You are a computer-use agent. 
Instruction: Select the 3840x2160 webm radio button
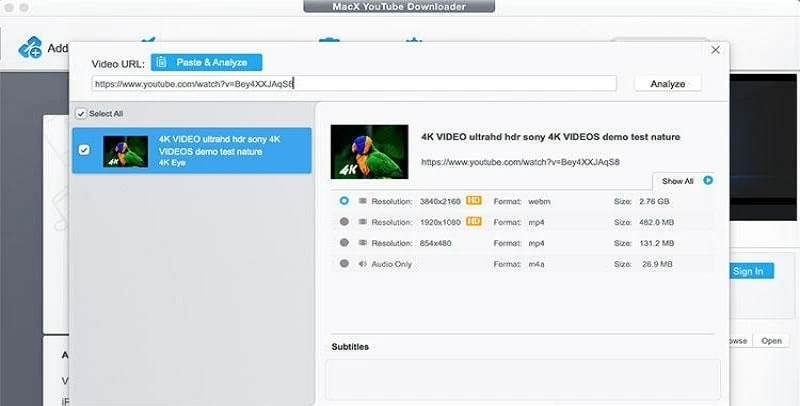click(344, 201)
